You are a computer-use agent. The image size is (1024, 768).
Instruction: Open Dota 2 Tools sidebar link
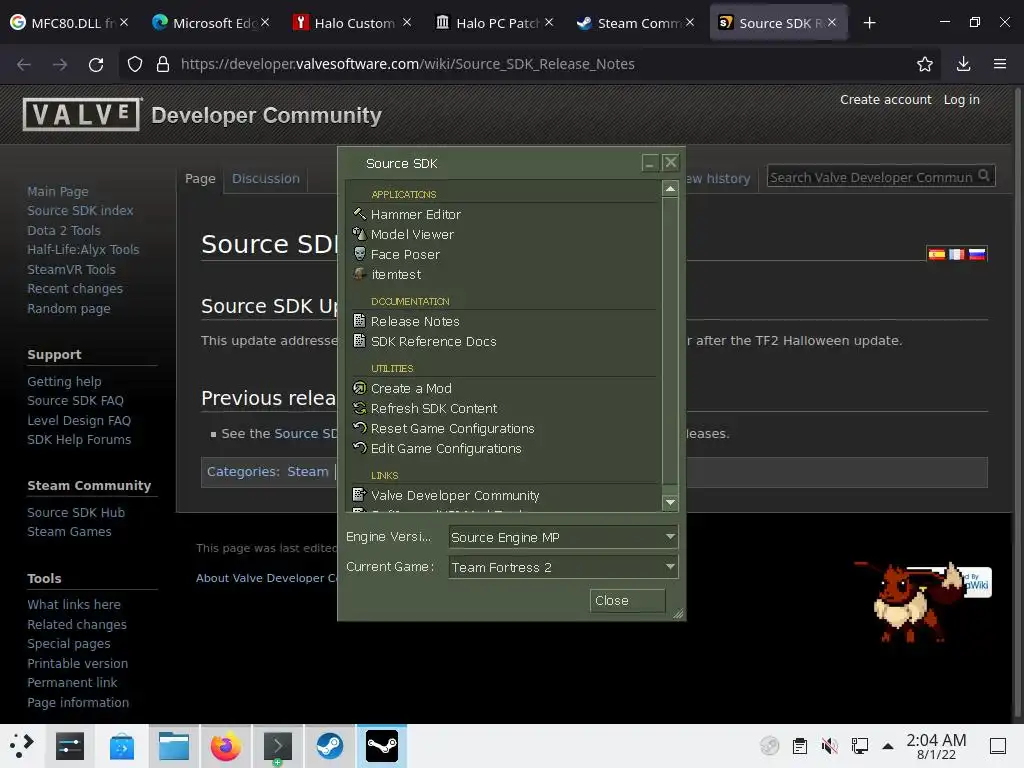[x=64, y=231]
